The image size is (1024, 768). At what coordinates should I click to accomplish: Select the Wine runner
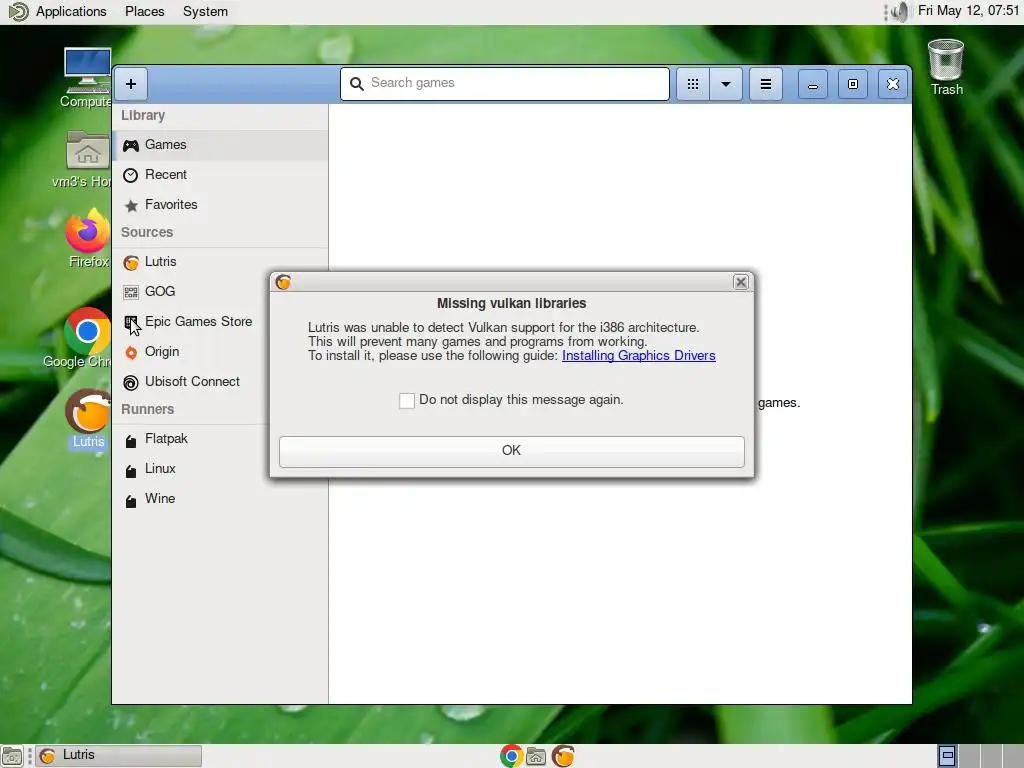pos(220,499)
